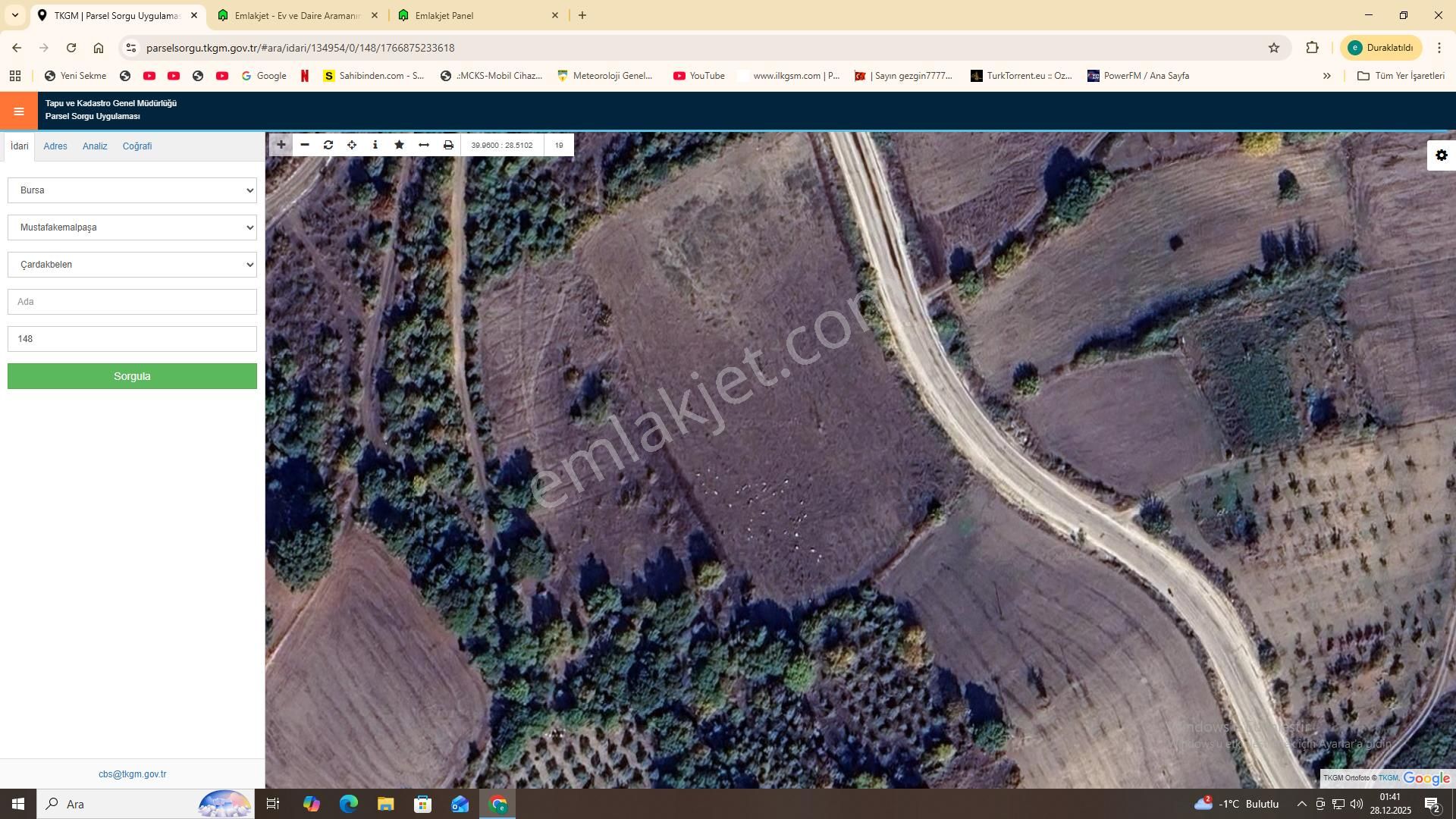
Task: Open Windows Task View
Action: [273, 804]
